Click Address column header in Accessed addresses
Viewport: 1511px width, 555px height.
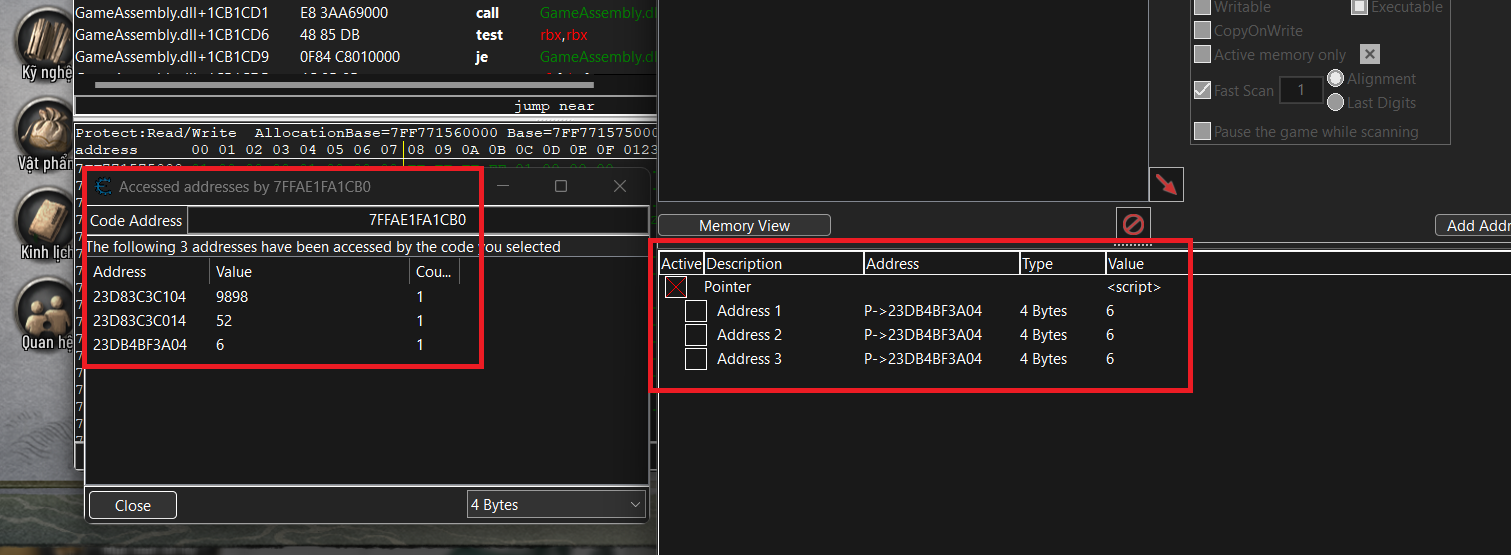point(148,272)
